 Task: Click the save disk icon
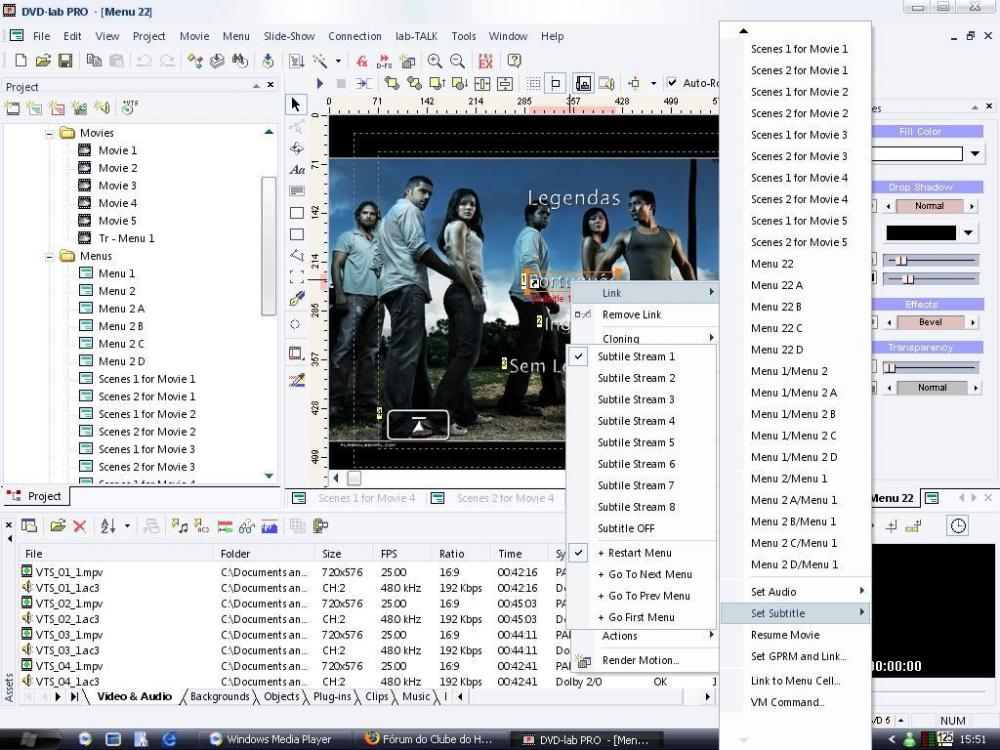click(65, 61)
